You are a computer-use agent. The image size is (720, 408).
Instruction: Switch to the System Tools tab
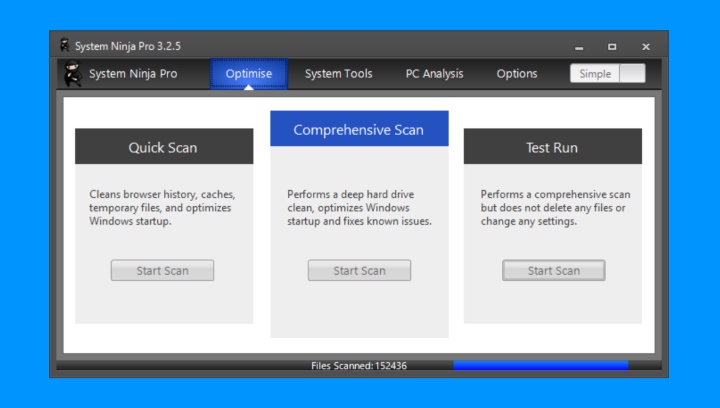click(x=338, y=73)
